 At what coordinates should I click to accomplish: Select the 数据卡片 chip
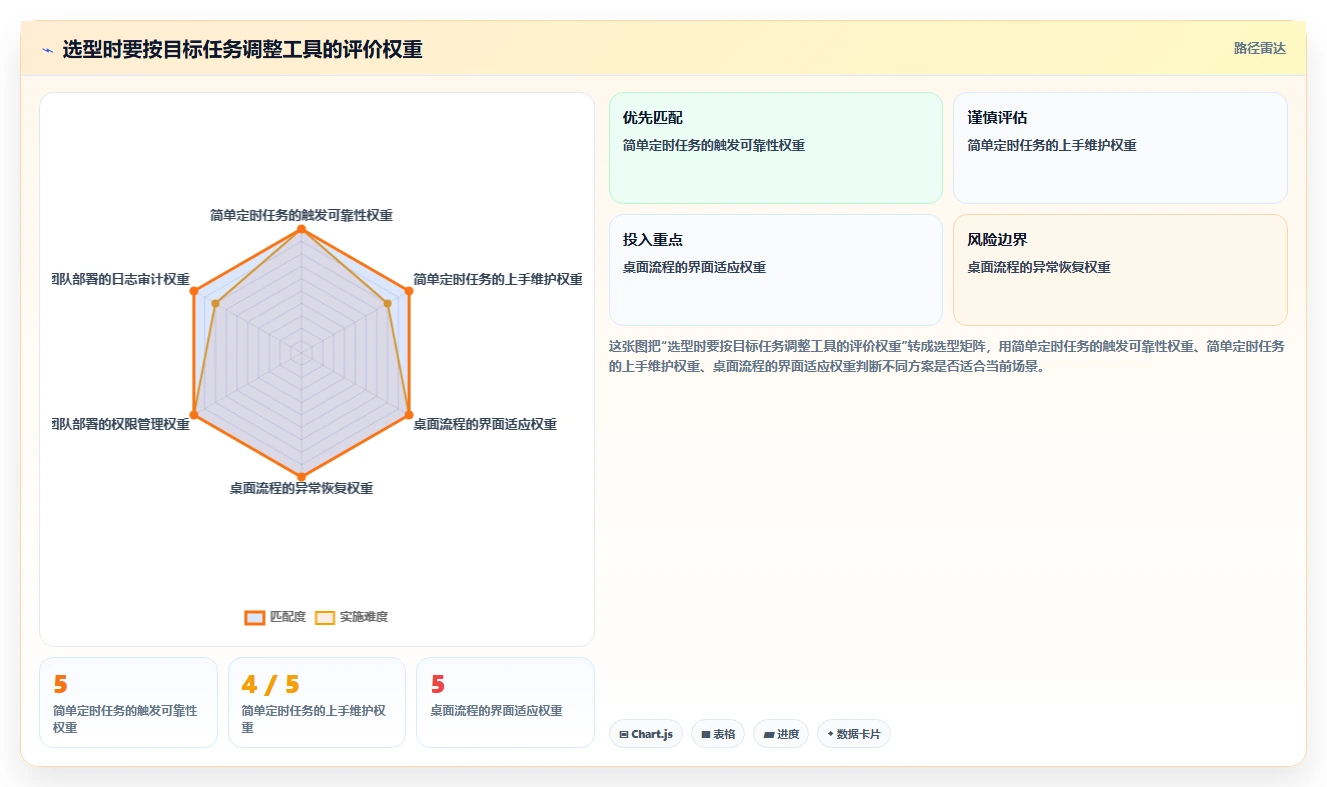coord(853,734)
